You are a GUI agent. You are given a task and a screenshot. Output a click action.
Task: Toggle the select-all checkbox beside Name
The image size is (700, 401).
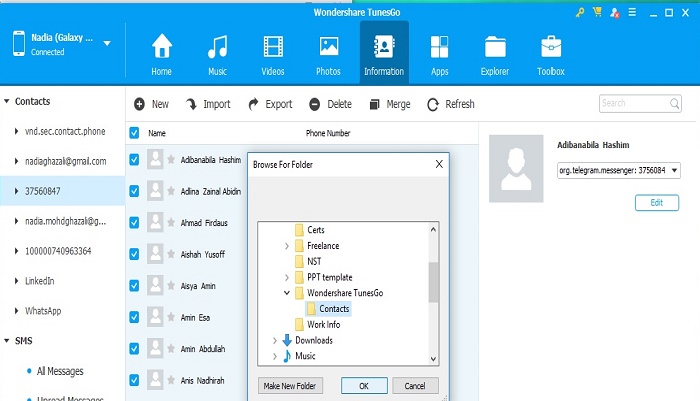click(x=134, y=132)
